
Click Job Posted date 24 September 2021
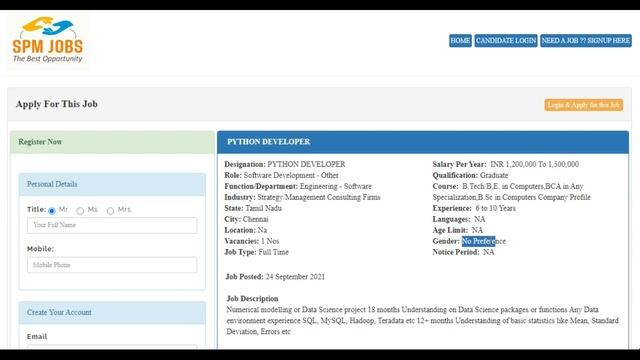[x=295, y=277]
